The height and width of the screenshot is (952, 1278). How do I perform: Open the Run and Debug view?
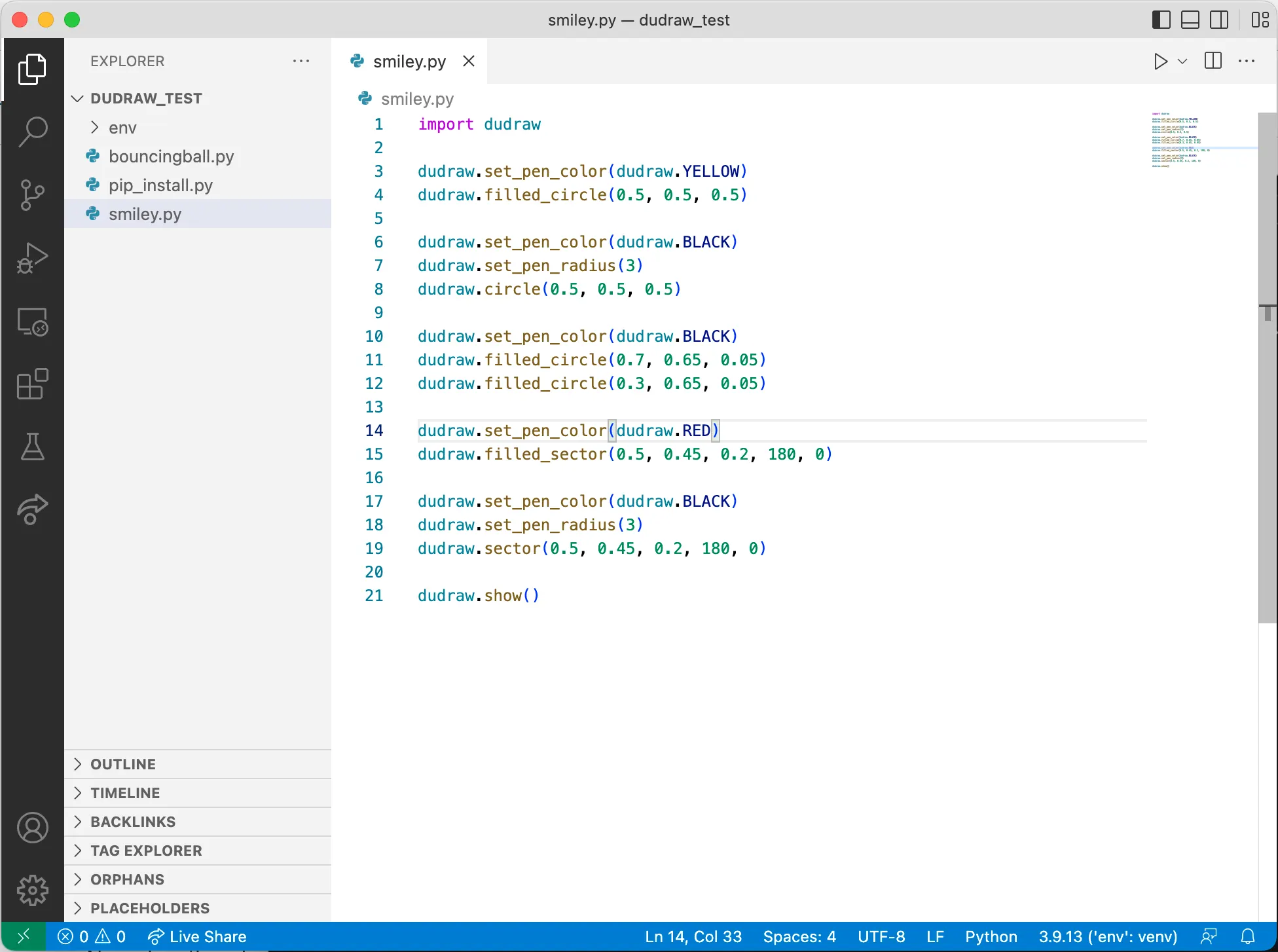tap(33, 257)
